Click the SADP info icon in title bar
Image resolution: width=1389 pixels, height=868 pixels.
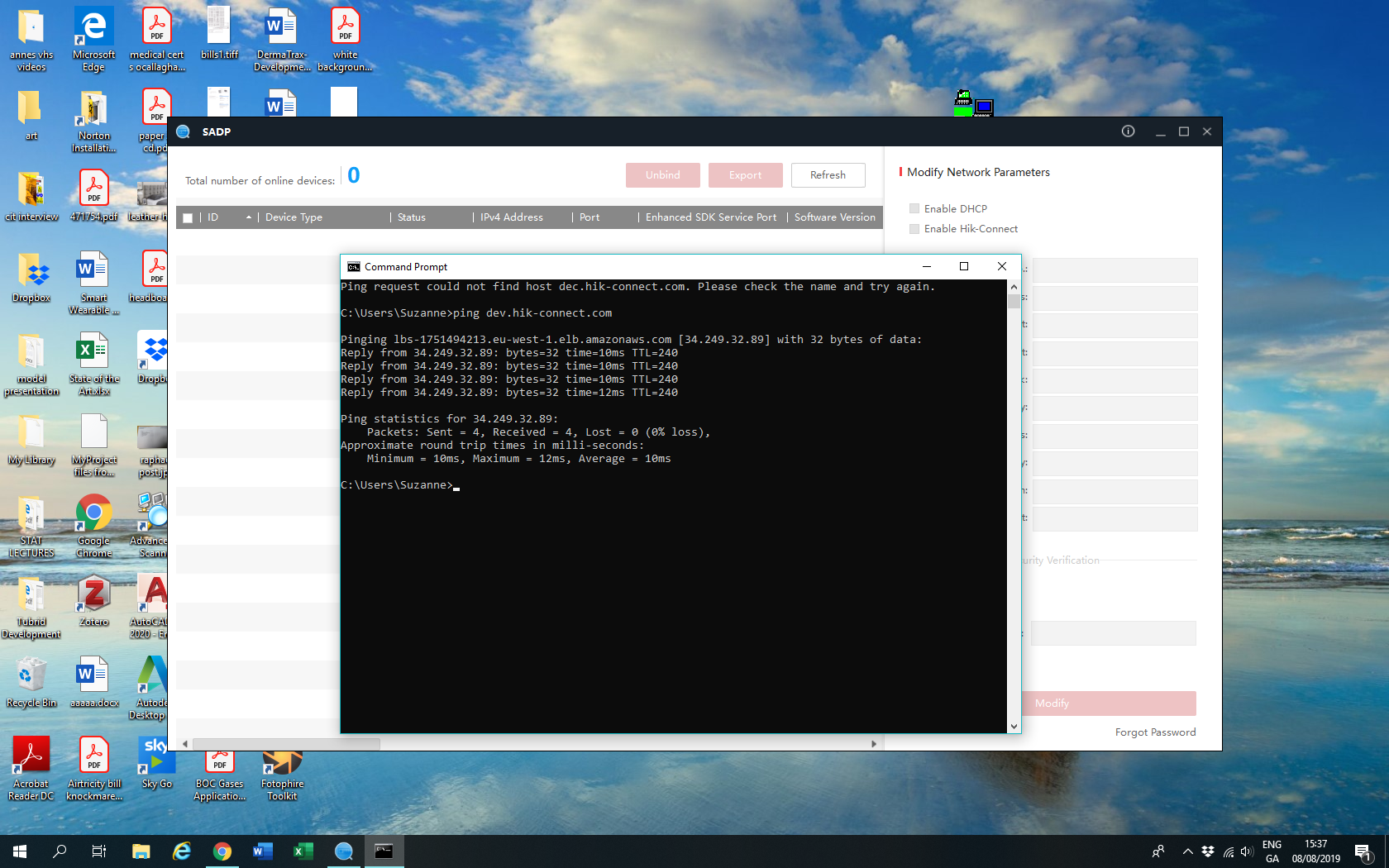coord(1128,131)
